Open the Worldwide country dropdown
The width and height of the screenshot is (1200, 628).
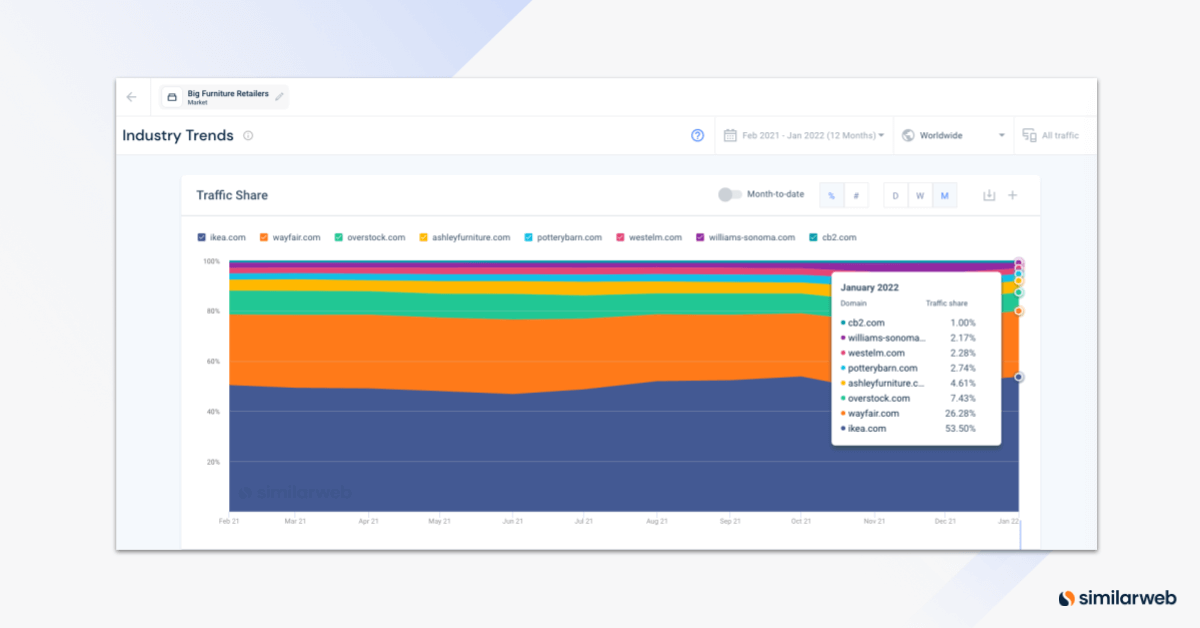point(954,135)
